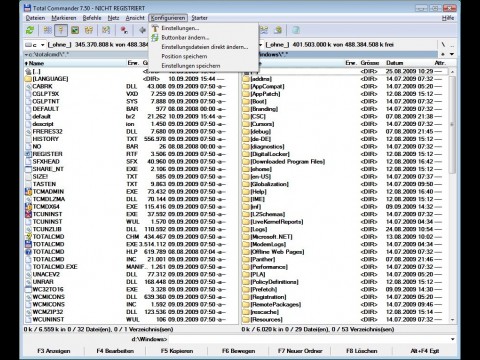Click right panel scrollbar down arrow
Screen dimensions: 480x360
(x=452, y=320)
